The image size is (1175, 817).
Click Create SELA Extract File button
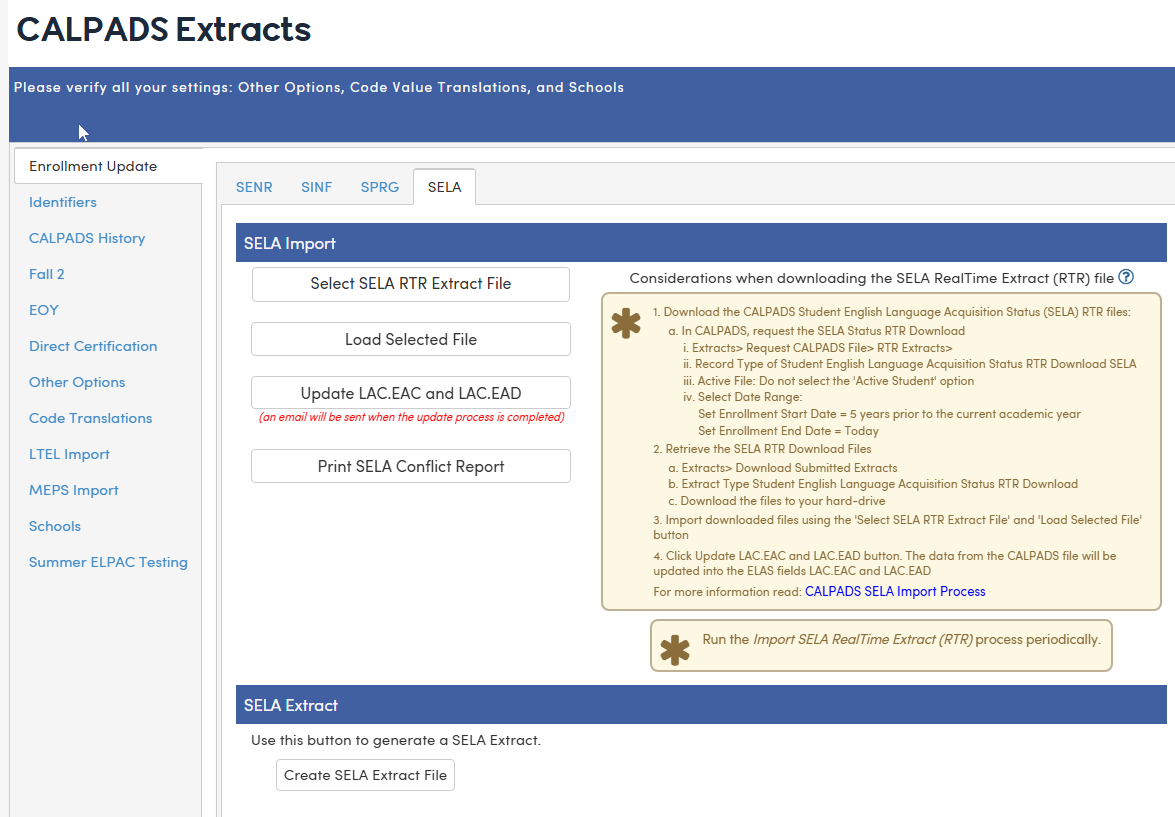[365, 775]
